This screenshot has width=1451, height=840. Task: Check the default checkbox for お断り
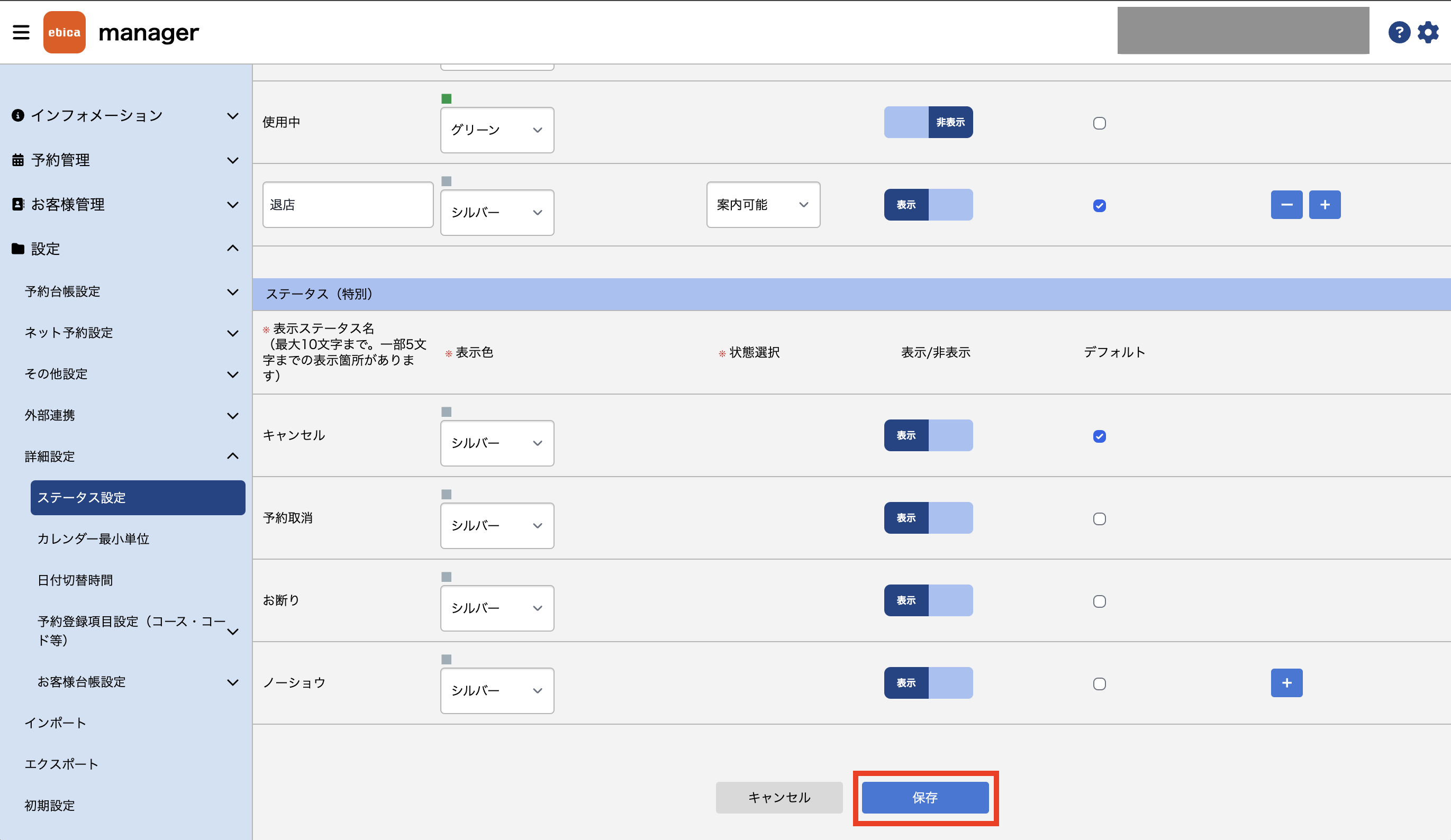click(1100, 601)
